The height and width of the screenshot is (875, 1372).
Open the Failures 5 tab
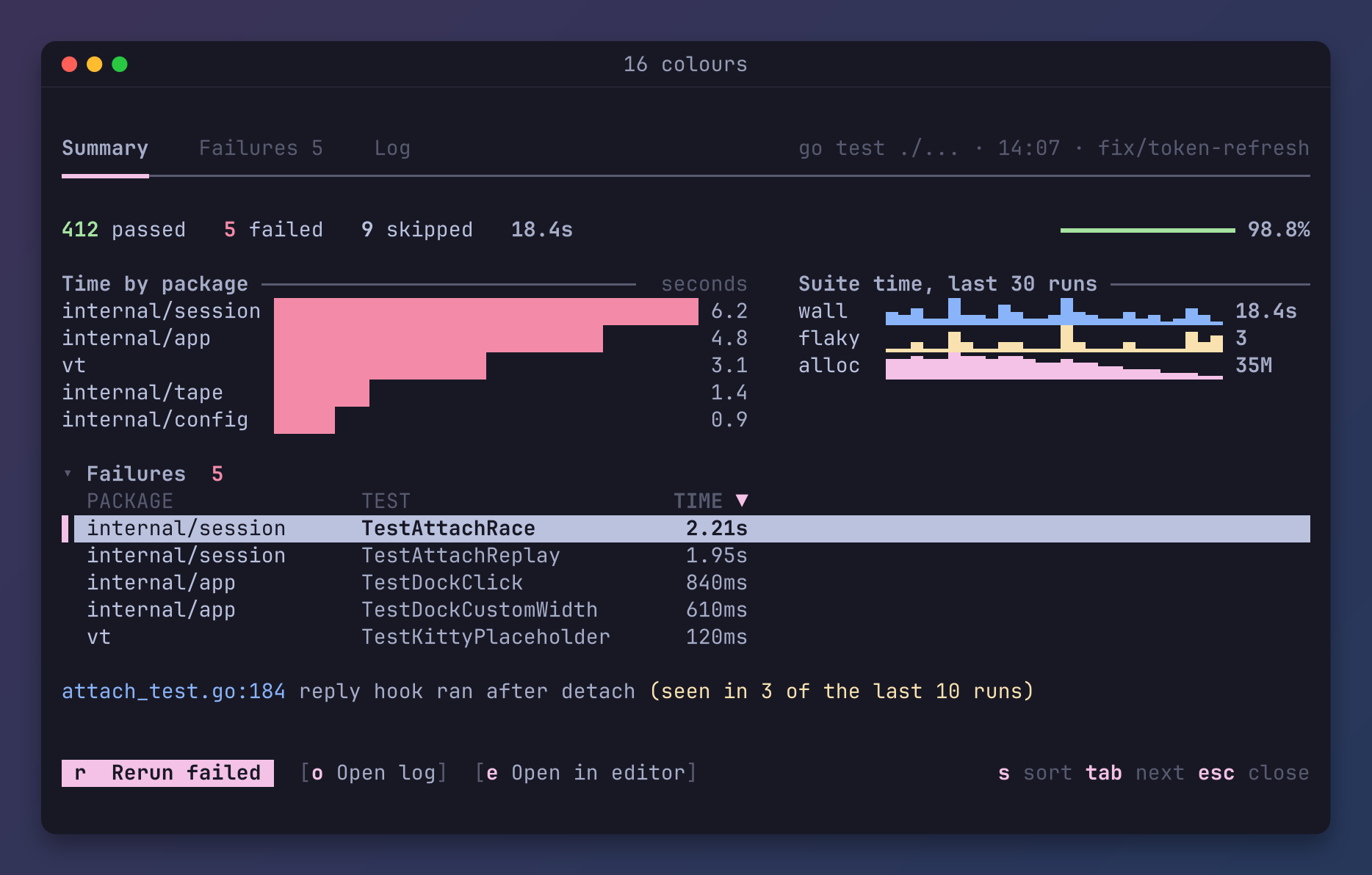pos(261,148)
